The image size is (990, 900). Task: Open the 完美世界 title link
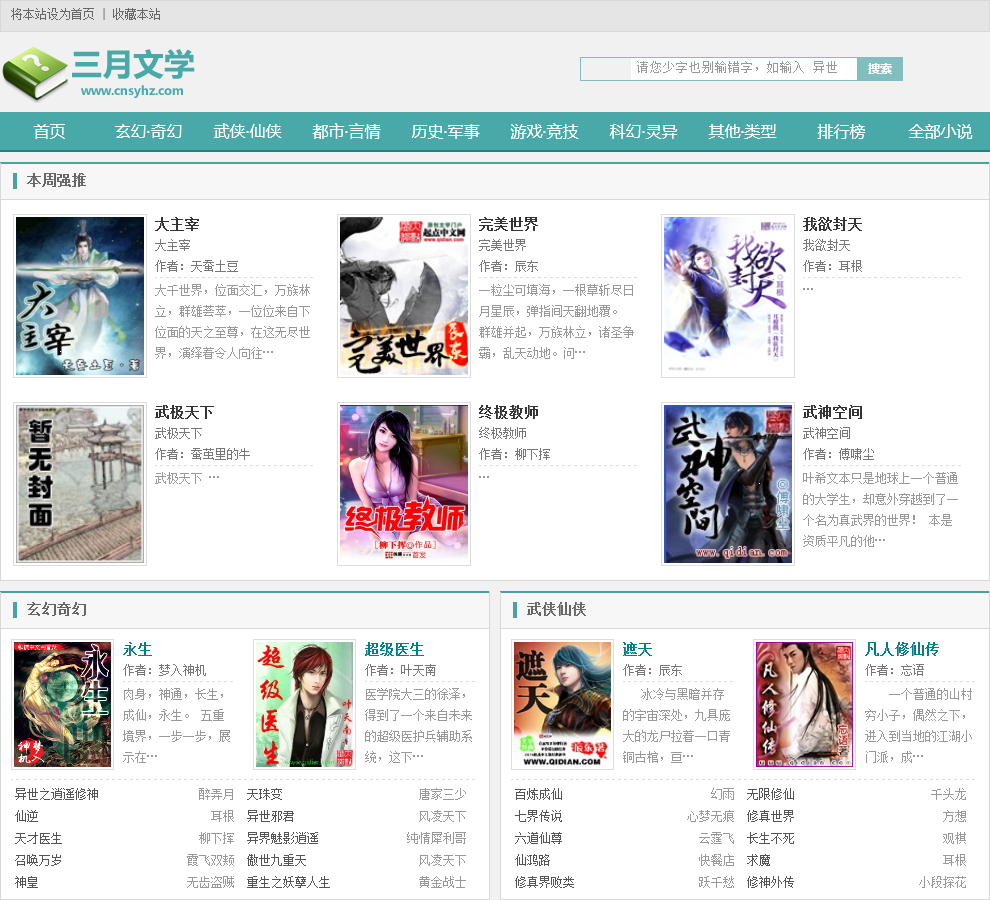point(508,224)
